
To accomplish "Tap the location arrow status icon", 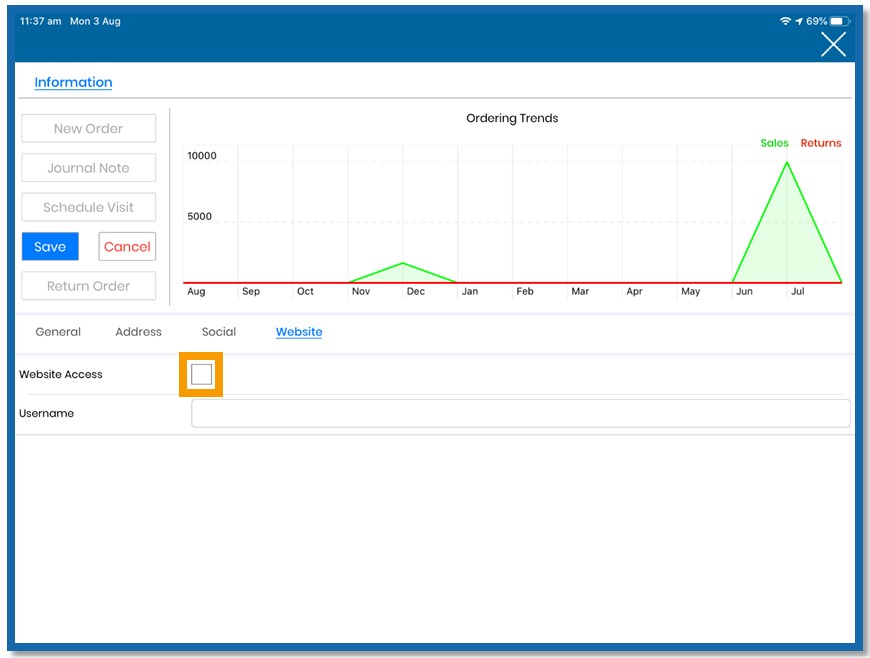I will [x=798, y=21].
